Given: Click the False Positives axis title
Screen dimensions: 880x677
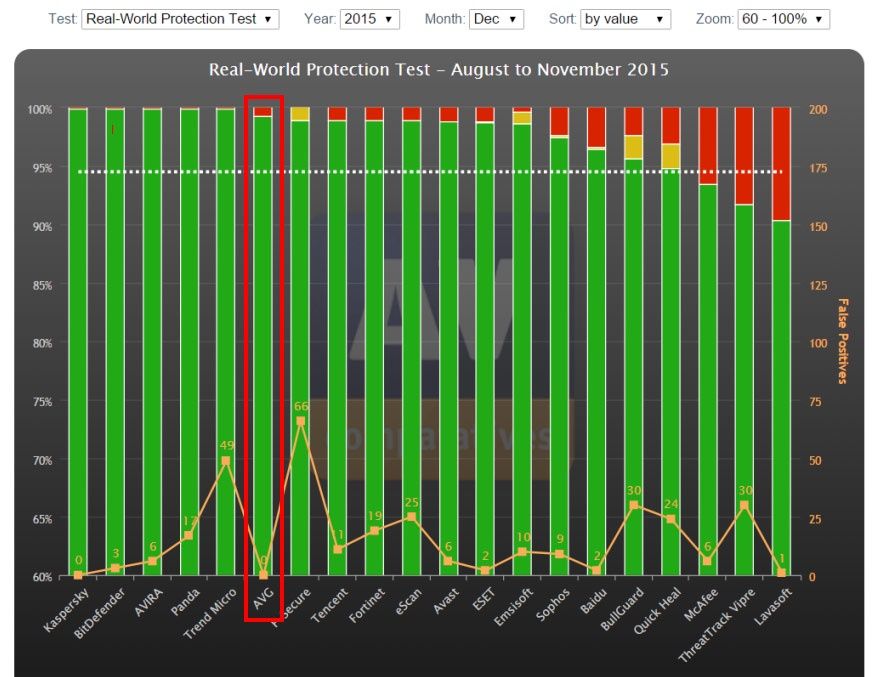Looking at the screenshot, I should pos(842,341).
